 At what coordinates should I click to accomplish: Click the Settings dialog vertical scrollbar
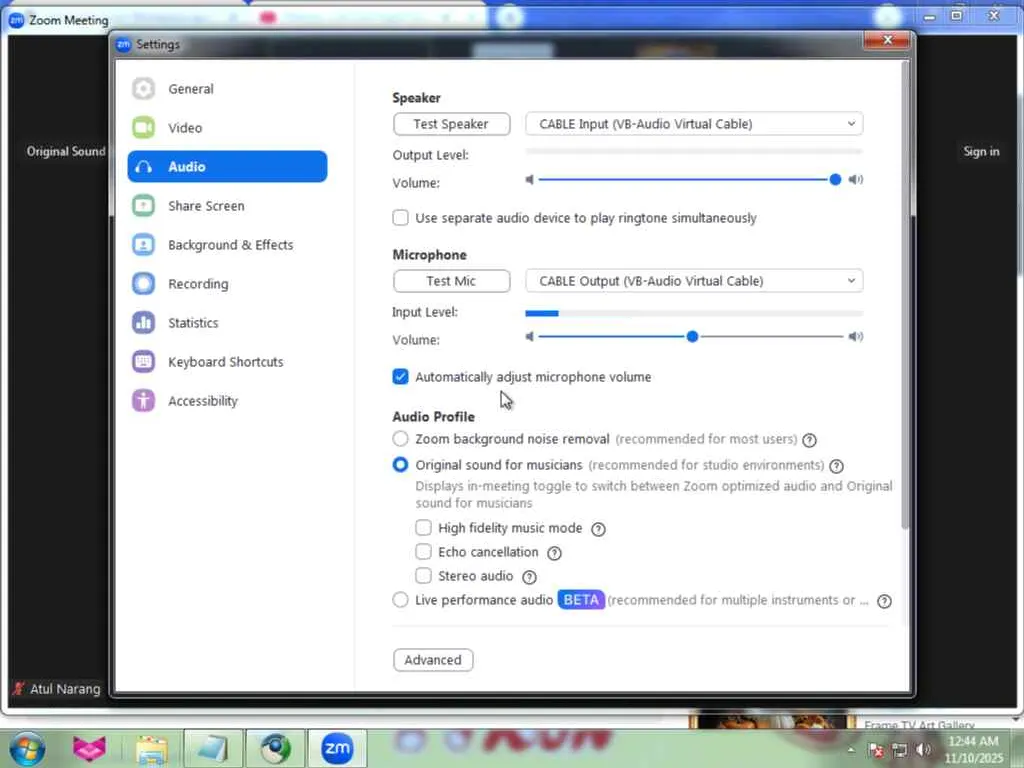pos(904,294)
